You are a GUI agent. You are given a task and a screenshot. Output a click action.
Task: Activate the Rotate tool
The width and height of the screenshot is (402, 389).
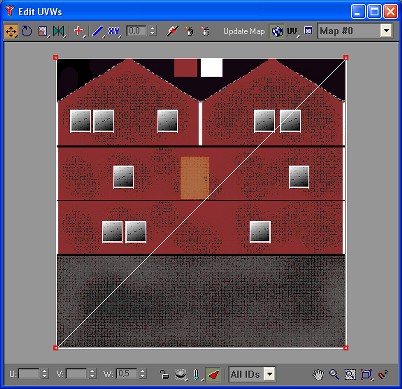[x=27, y=32]
